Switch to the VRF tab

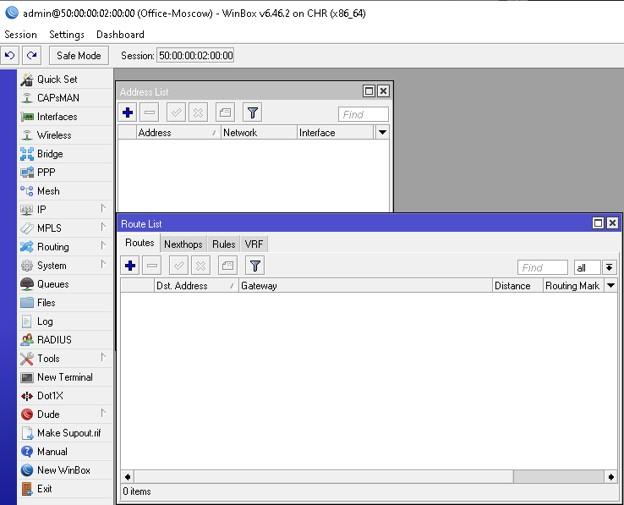pos(254,244)
